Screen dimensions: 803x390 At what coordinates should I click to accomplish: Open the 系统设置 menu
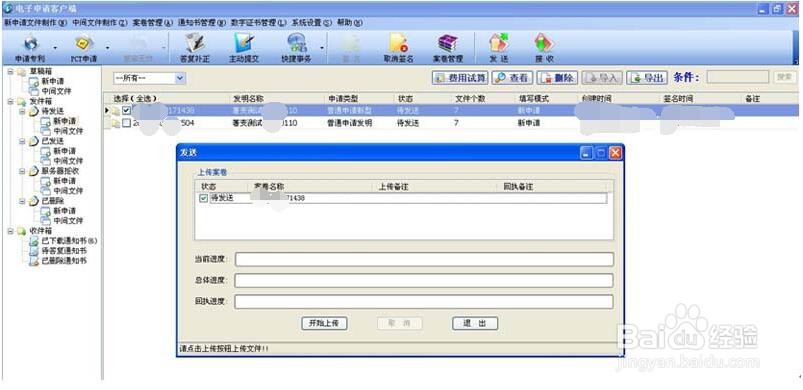point(312,23)
